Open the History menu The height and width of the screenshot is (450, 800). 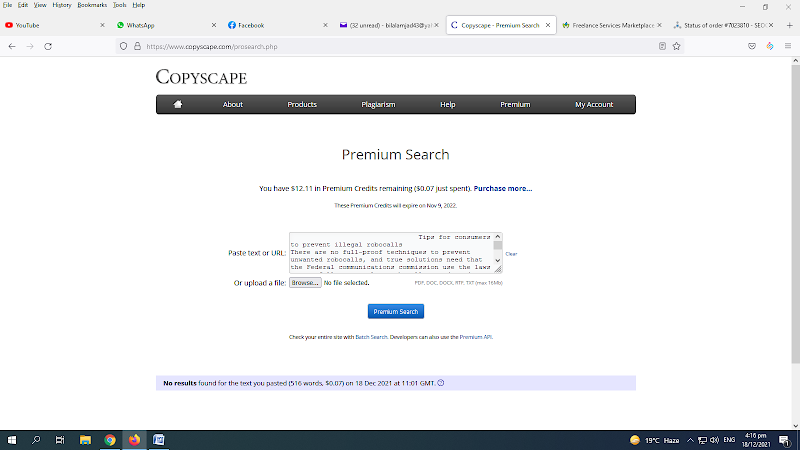62,5
